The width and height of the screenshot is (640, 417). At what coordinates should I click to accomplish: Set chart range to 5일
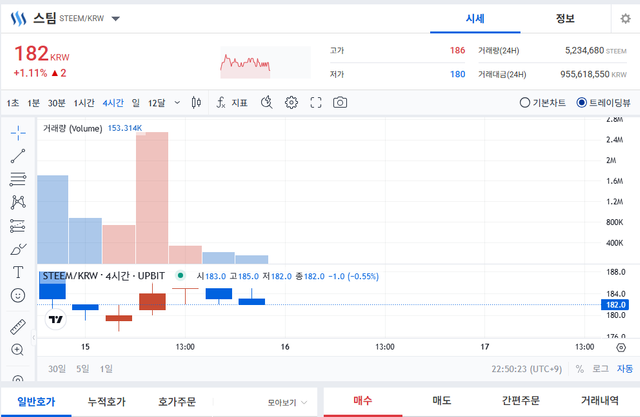point(82,369)
